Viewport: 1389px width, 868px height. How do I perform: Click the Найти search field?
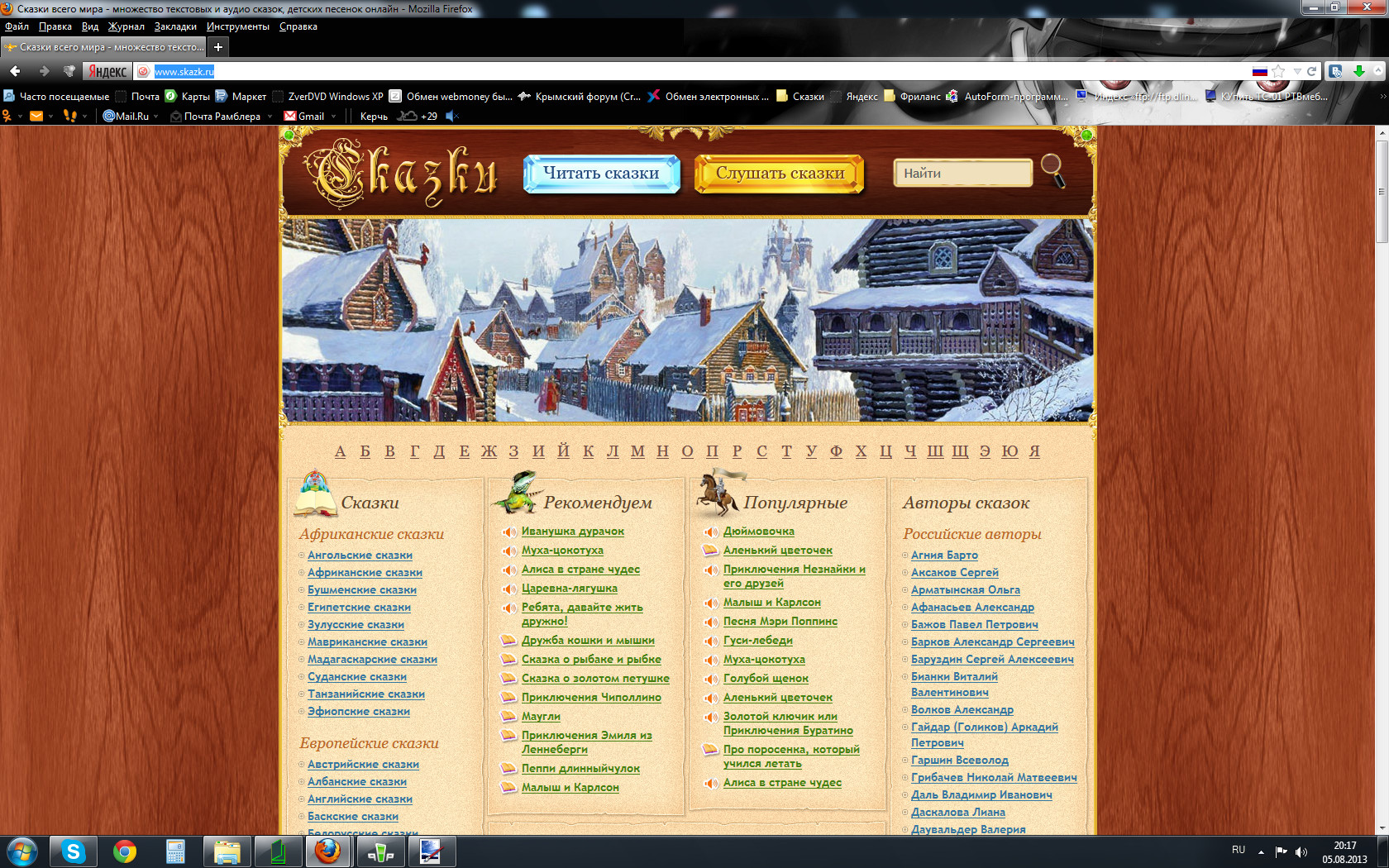[x=963, y=174]
